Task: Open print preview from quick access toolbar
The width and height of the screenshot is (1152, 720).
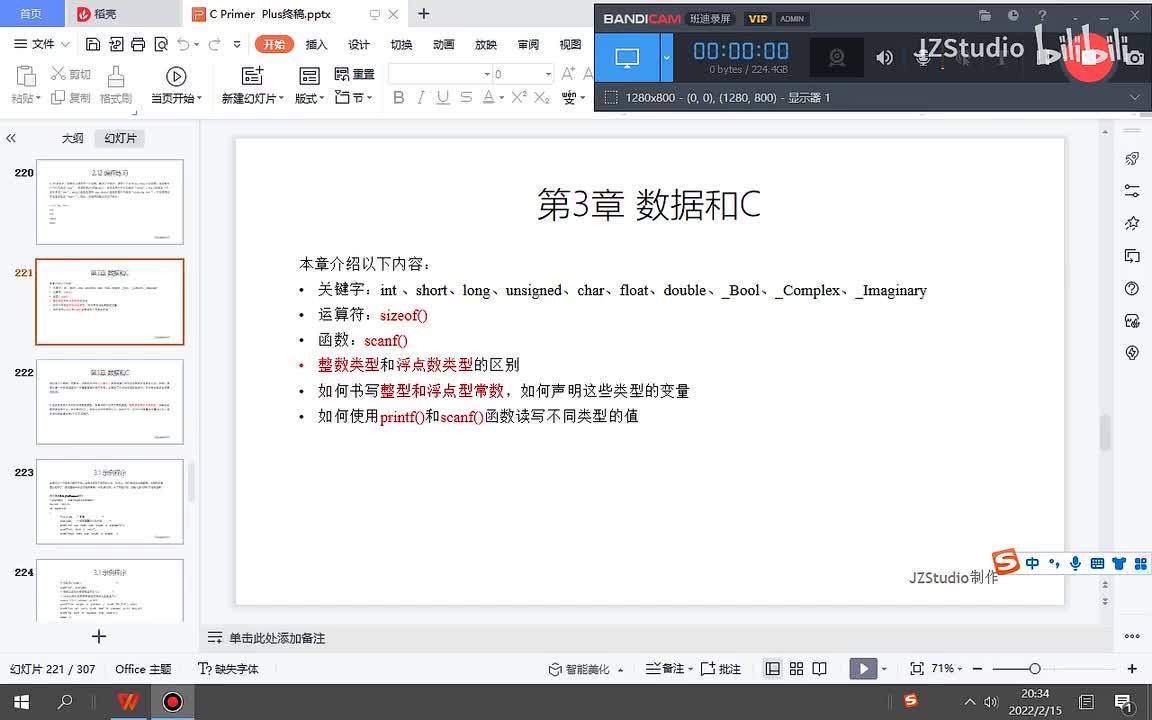Action: pos(161,44)
